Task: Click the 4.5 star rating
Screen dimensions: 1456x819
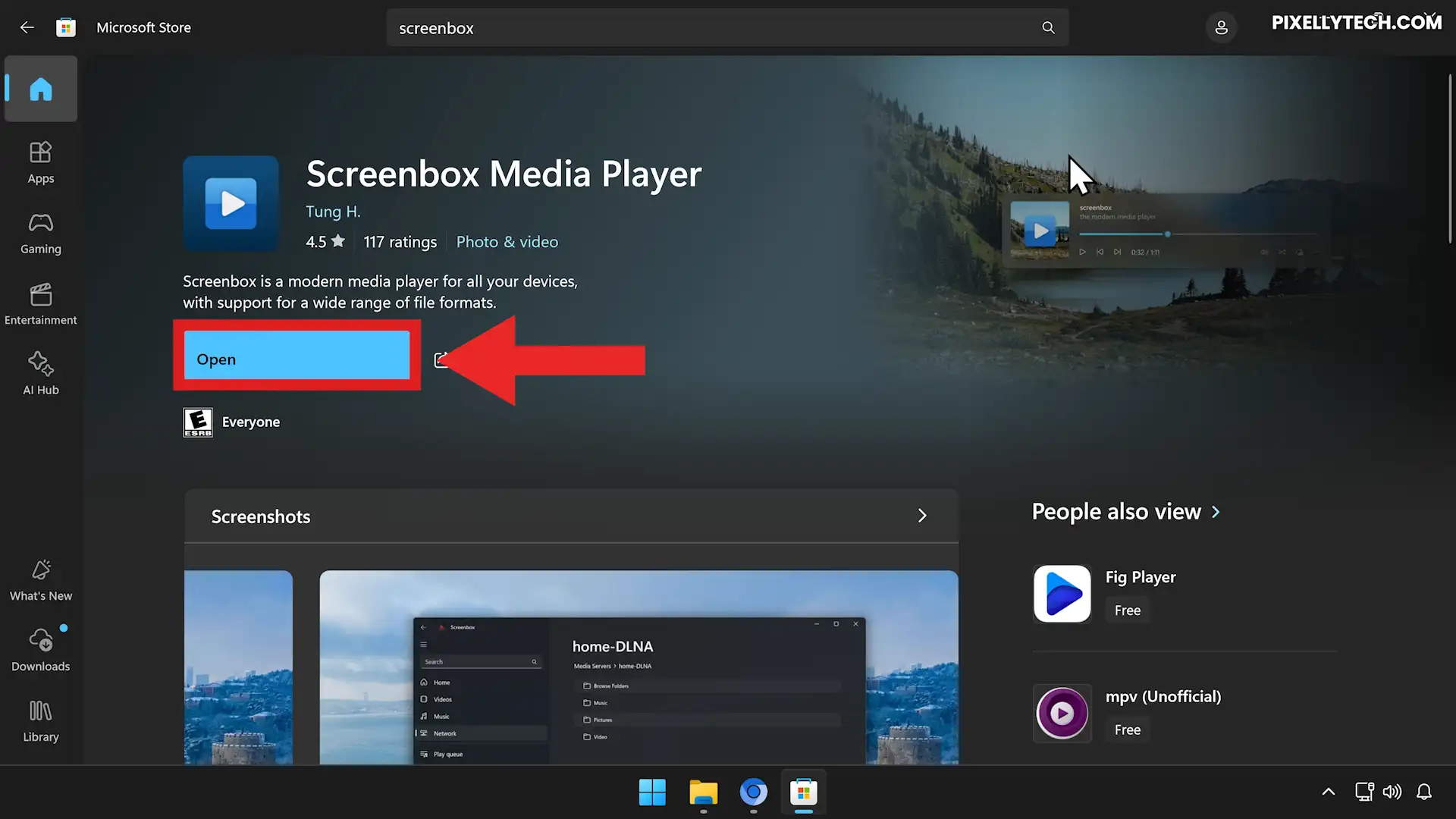Action: click(x=325, y=242)
